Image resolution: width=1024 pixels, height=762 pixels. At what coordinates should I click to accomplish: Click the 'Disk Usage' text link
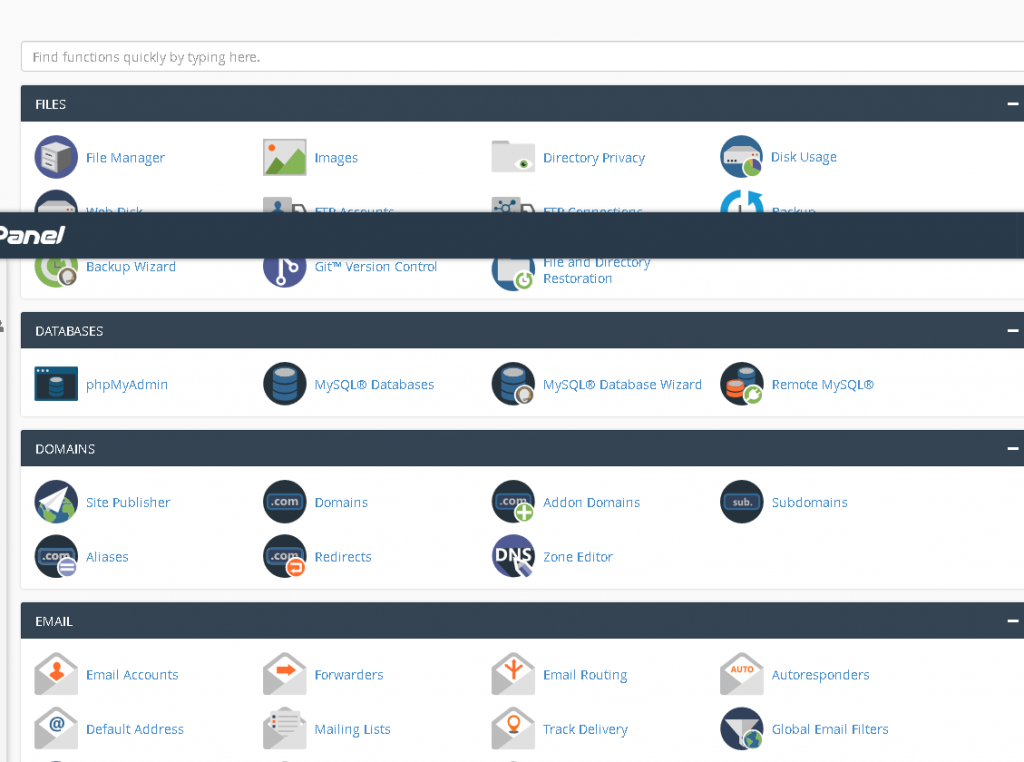(x=804, y=157)
